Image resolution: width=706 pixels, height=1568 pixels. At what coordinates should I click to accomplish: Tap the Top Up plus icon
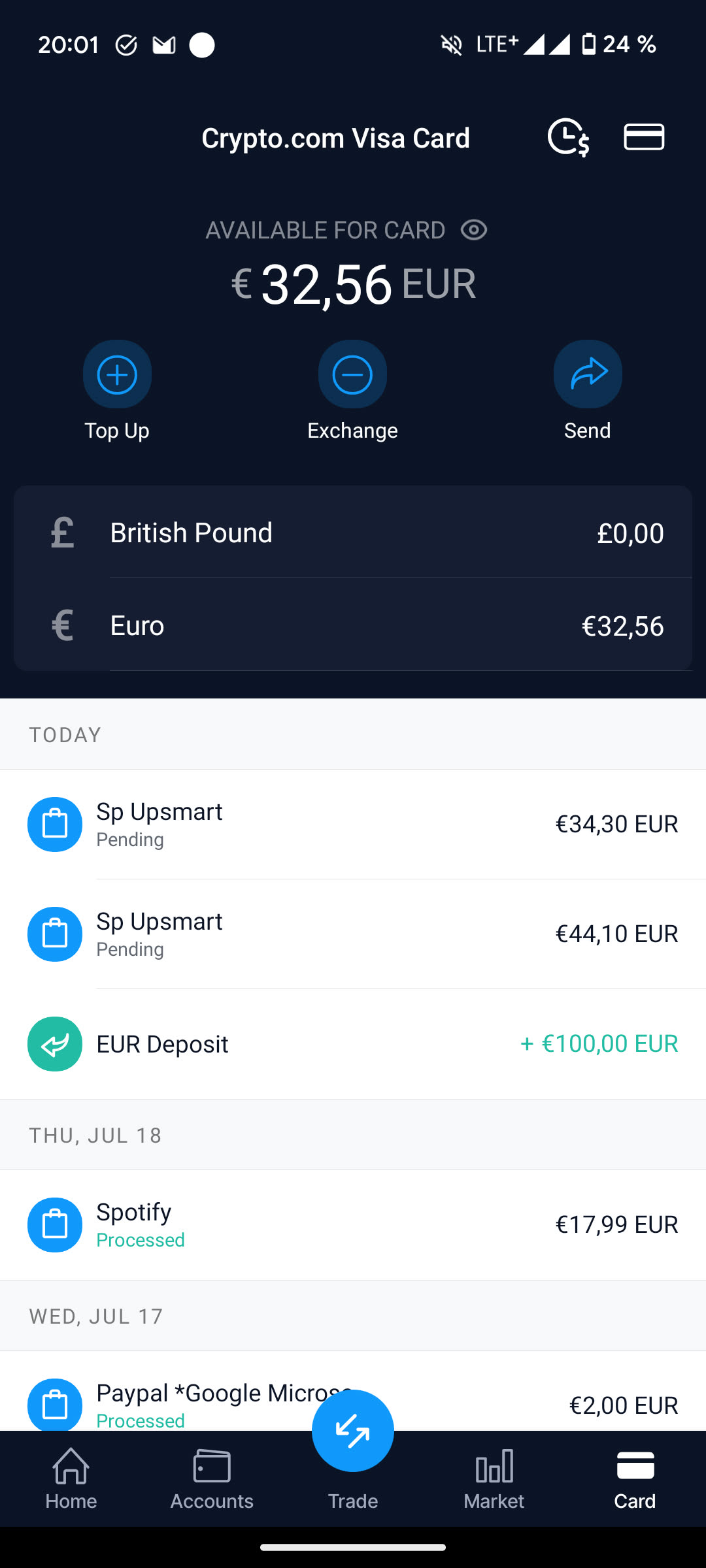click(x=117, y=374)
